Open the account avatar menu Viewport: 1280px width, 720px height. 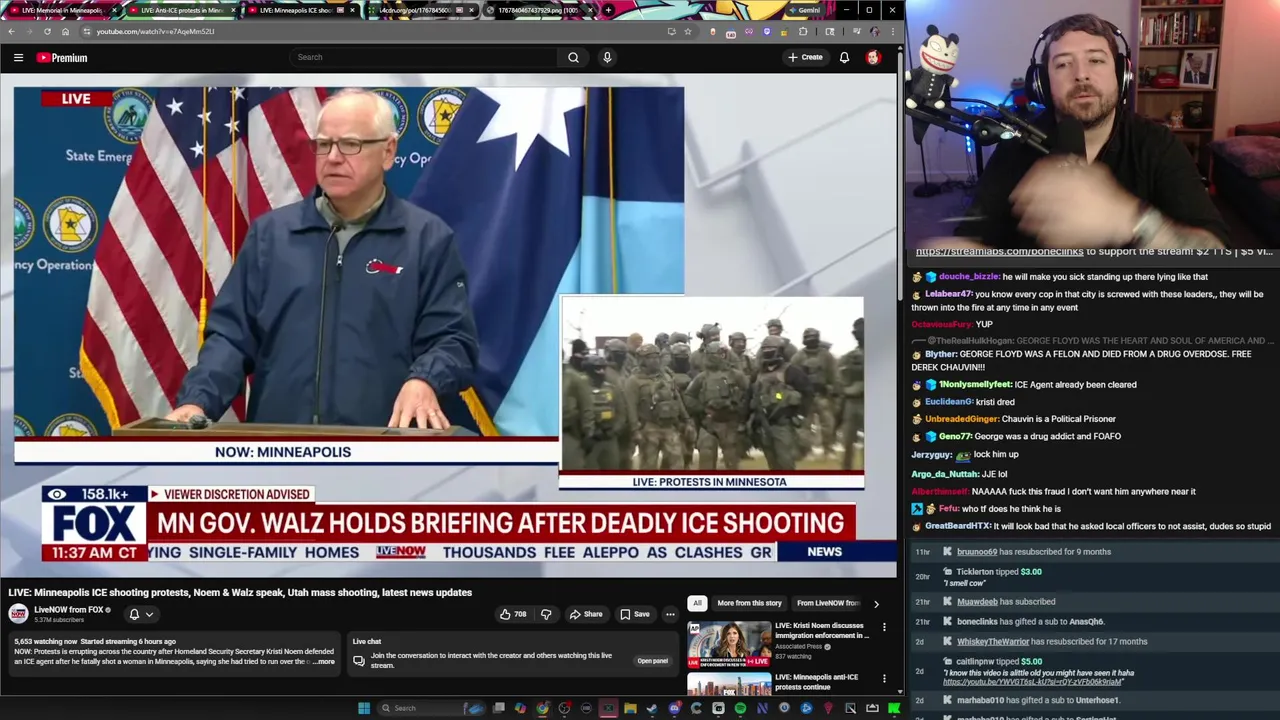pos(873,57)
